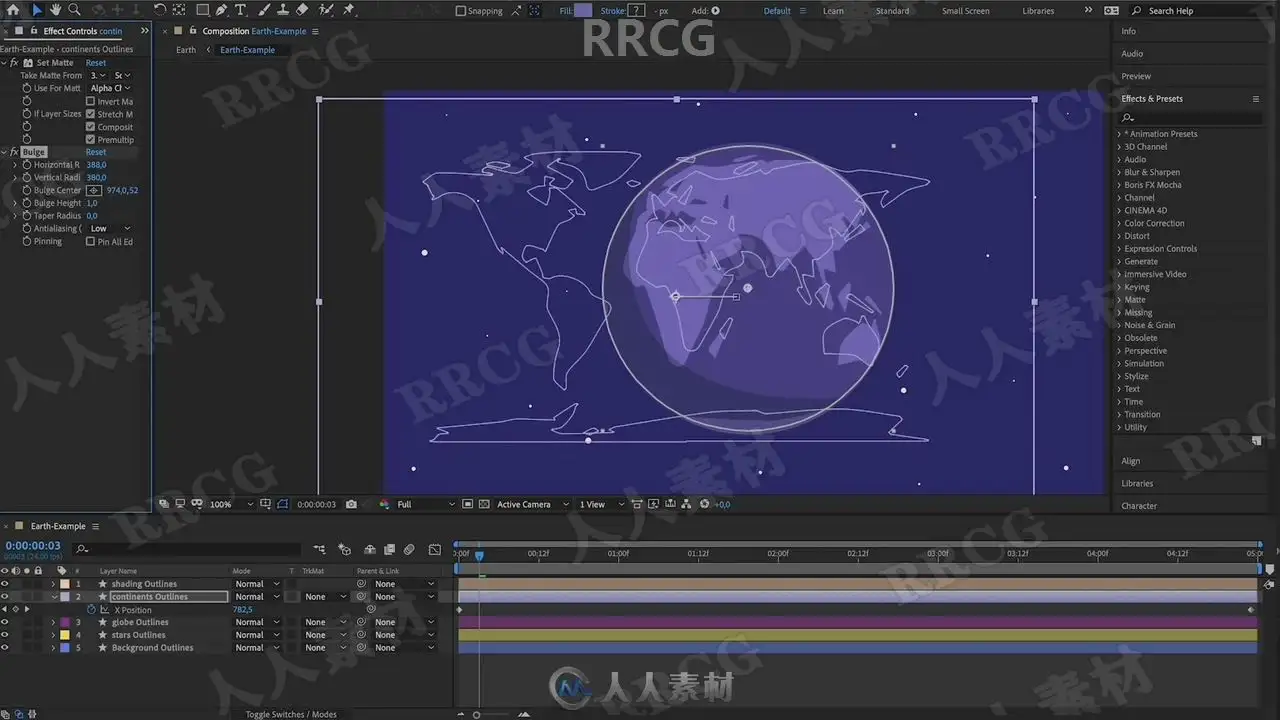Image resolution: width=1280 pixels, height=720 pixels.
Task: Click Toggle Switches / Modes button
Action: (x=291, y=714)
